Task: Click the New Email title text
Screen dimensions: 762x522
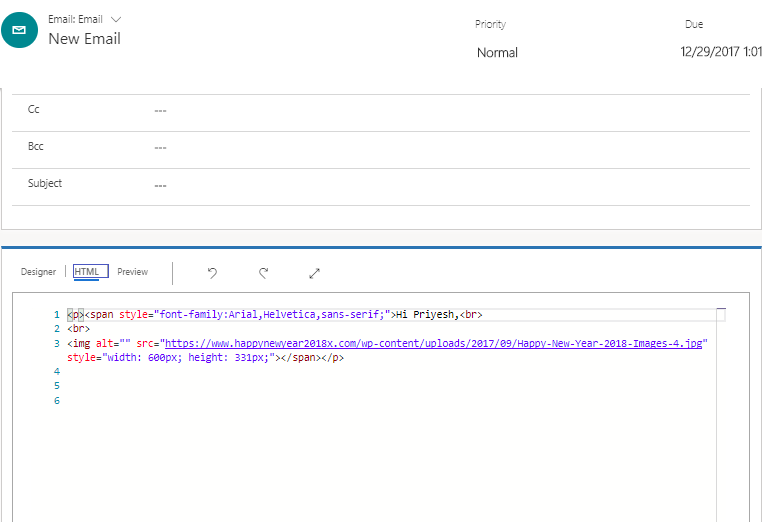Action: click(85, 39)
